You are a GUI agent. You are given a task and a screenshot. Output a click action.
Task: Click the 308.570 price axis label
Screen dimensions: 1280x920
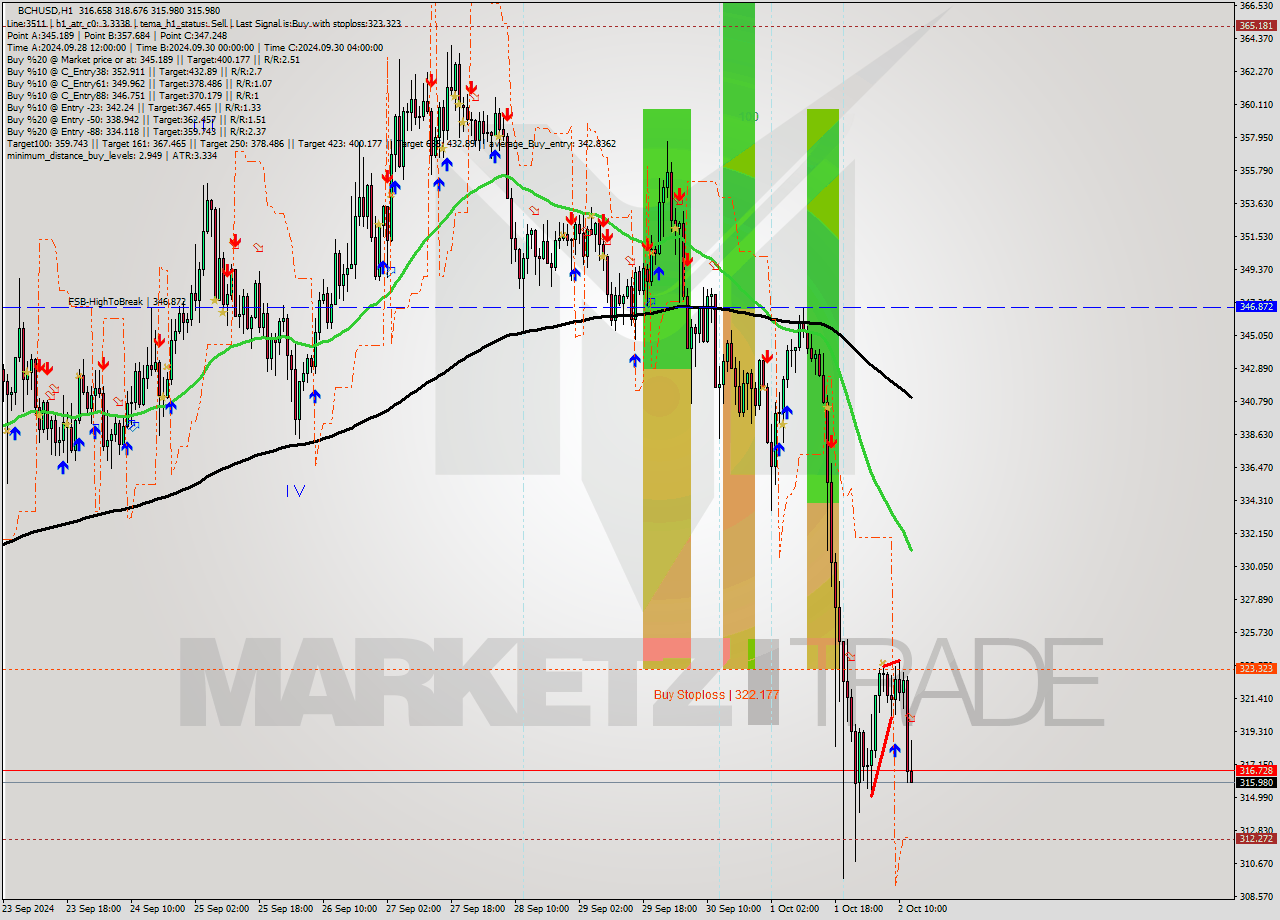pos(1257,896)
